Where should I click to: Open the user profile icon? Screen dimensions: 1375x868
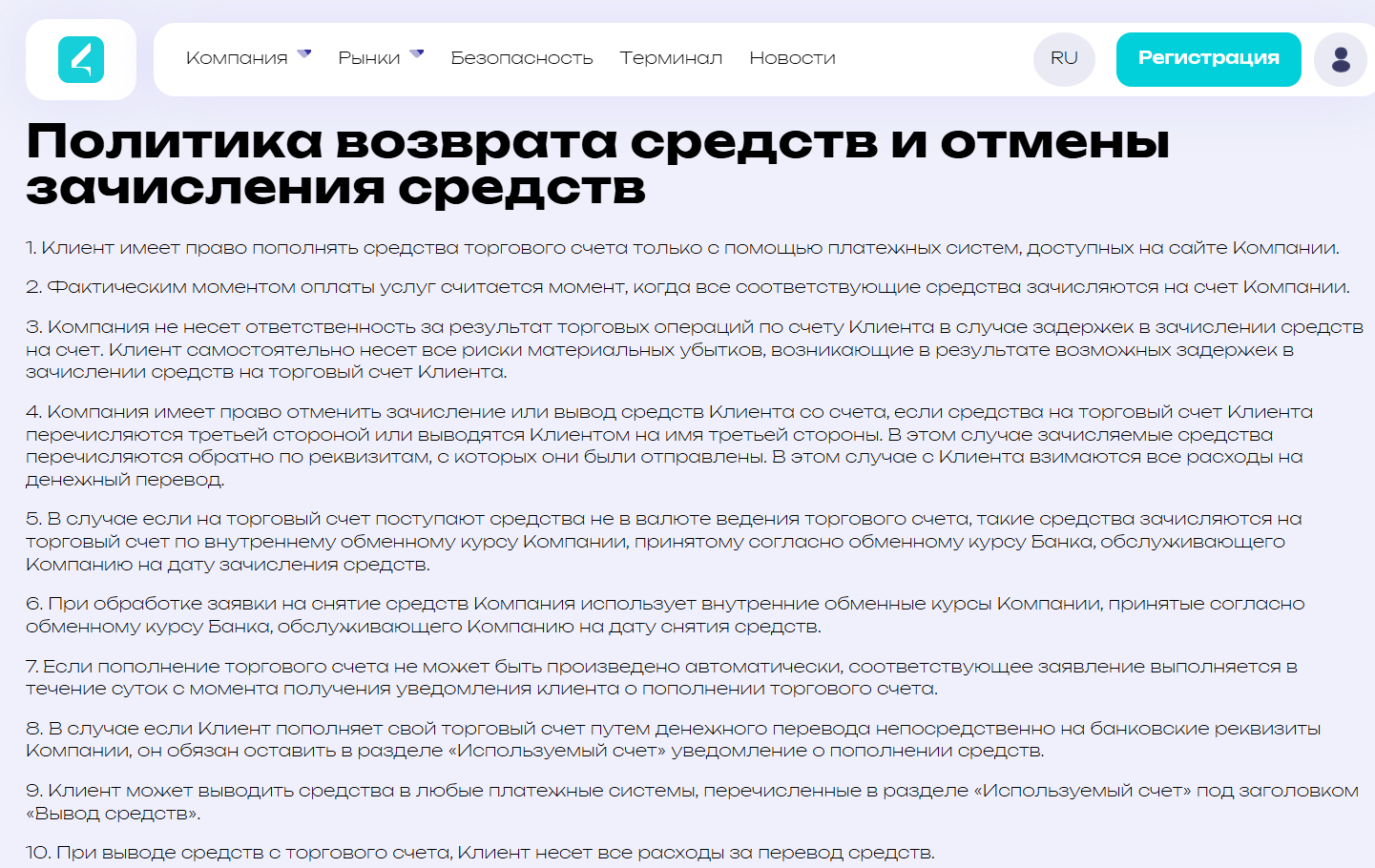[x=1341, y=59]
